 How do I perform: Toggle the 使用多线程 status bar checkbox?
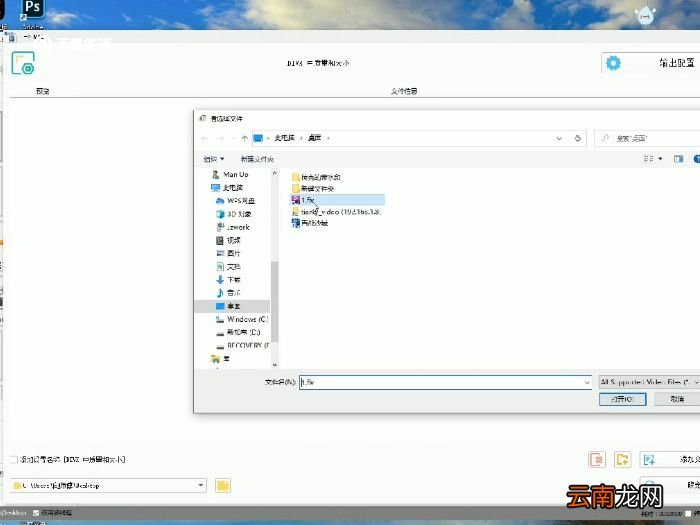click(x=36, y=513)
